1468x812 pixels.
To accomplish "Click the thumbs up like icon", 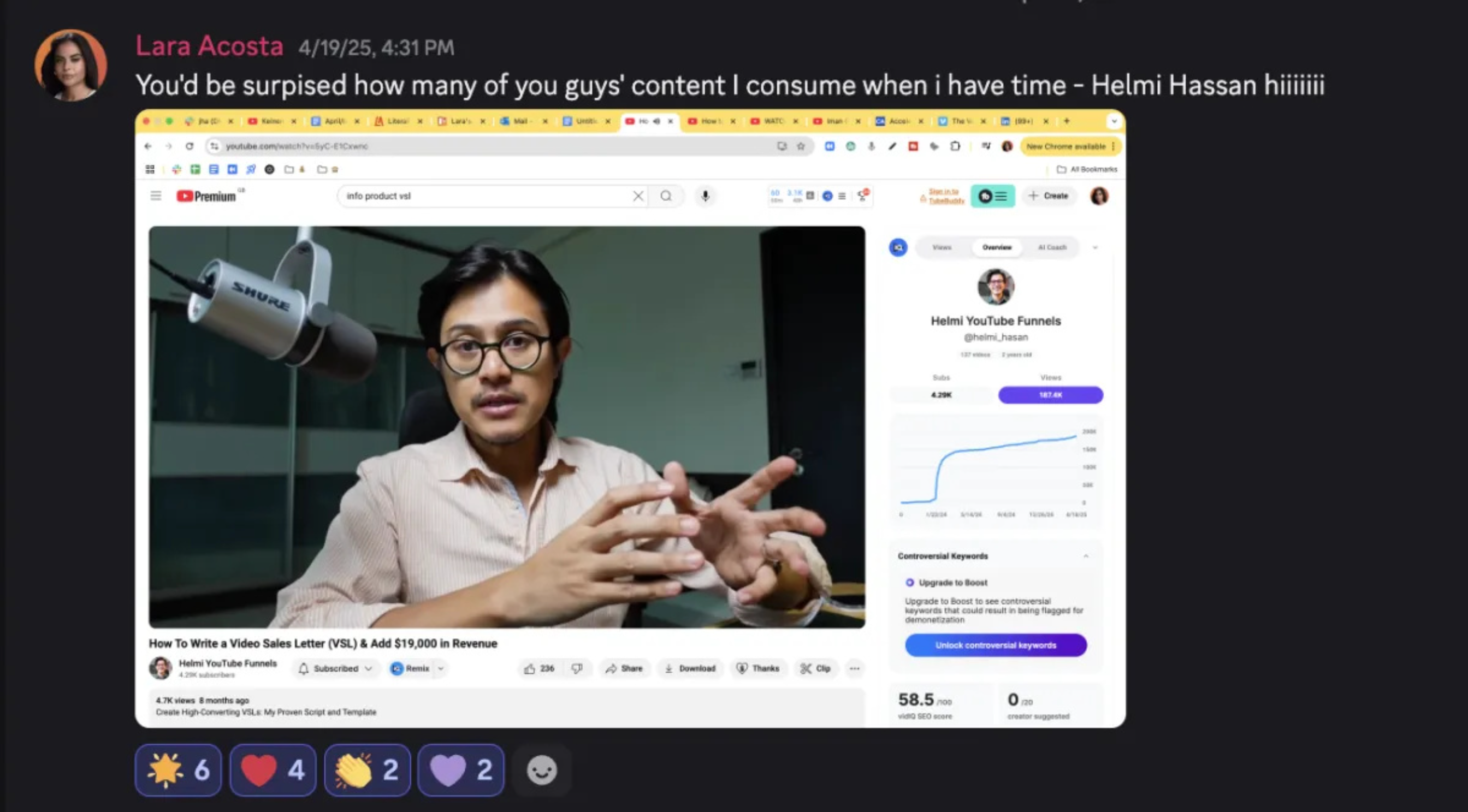I will (530, 668).
